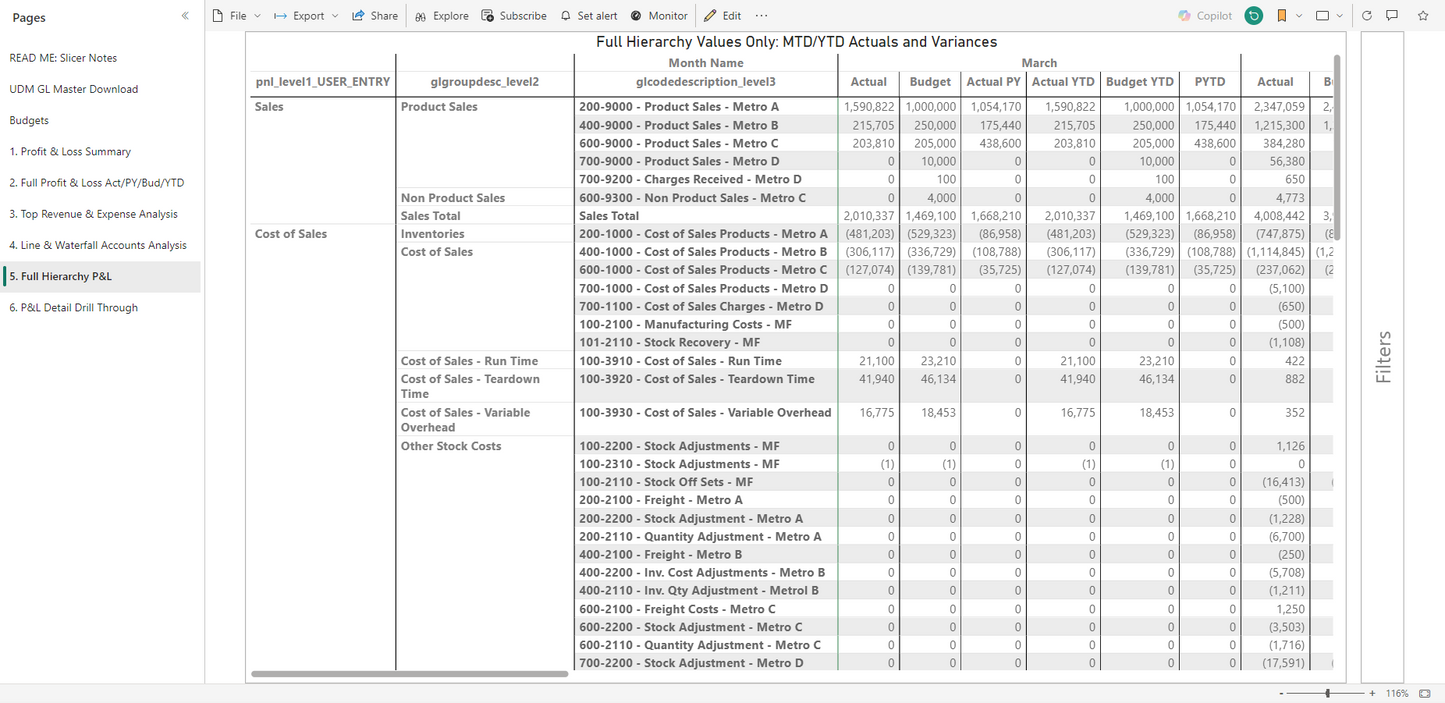Click Explore in the toolbar
Screen dimensions: 1445x703
pos(443,16)
